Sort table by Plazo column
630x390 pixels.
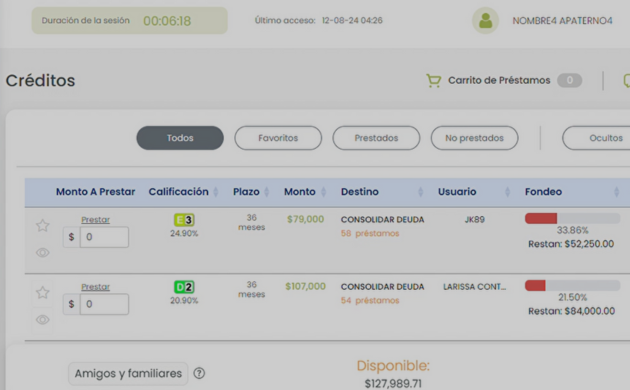click(x=266, y=192)
